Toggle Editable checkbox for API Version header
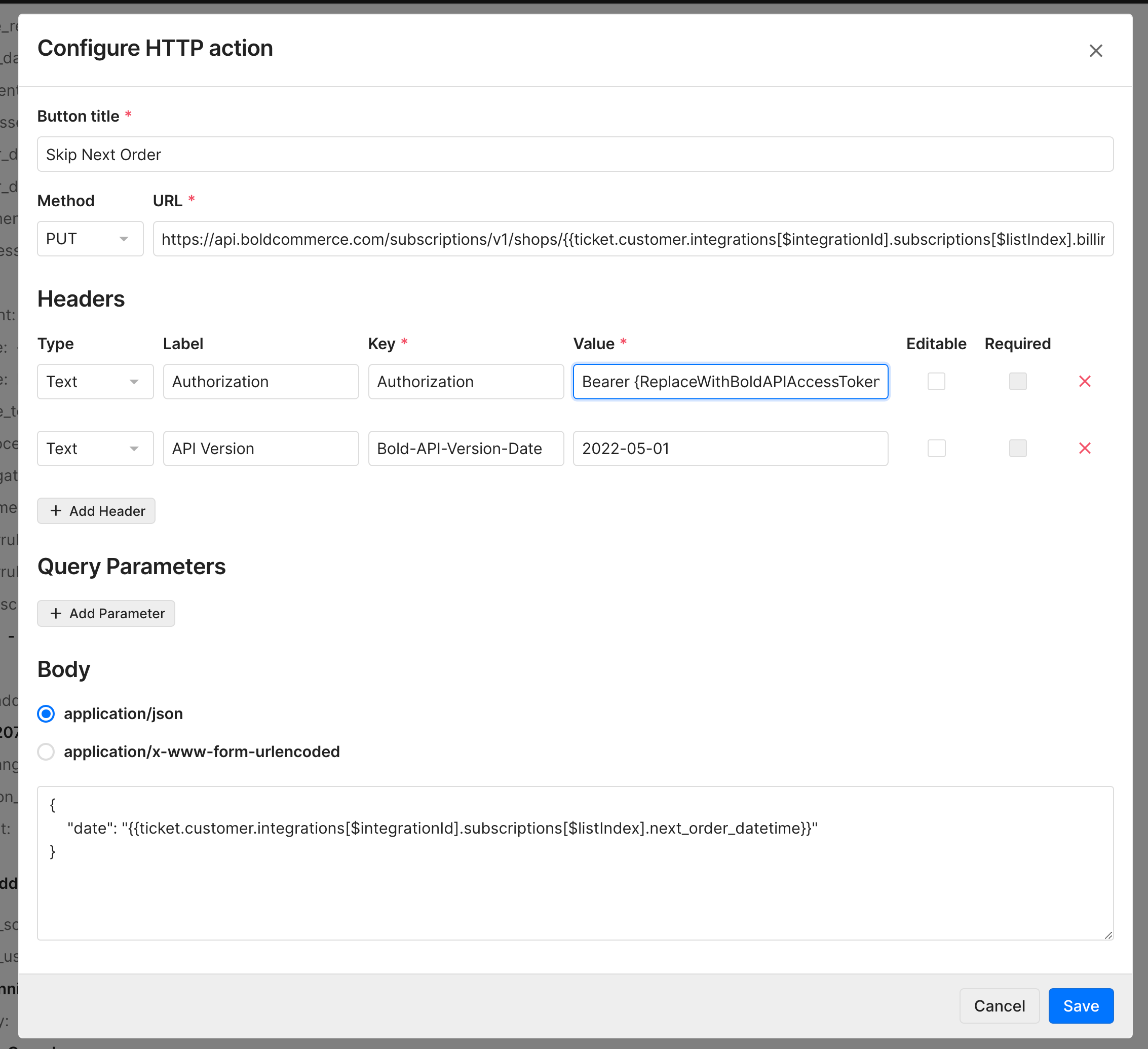The width and height of the screenshot is (1148, 1049). (936, 448)
